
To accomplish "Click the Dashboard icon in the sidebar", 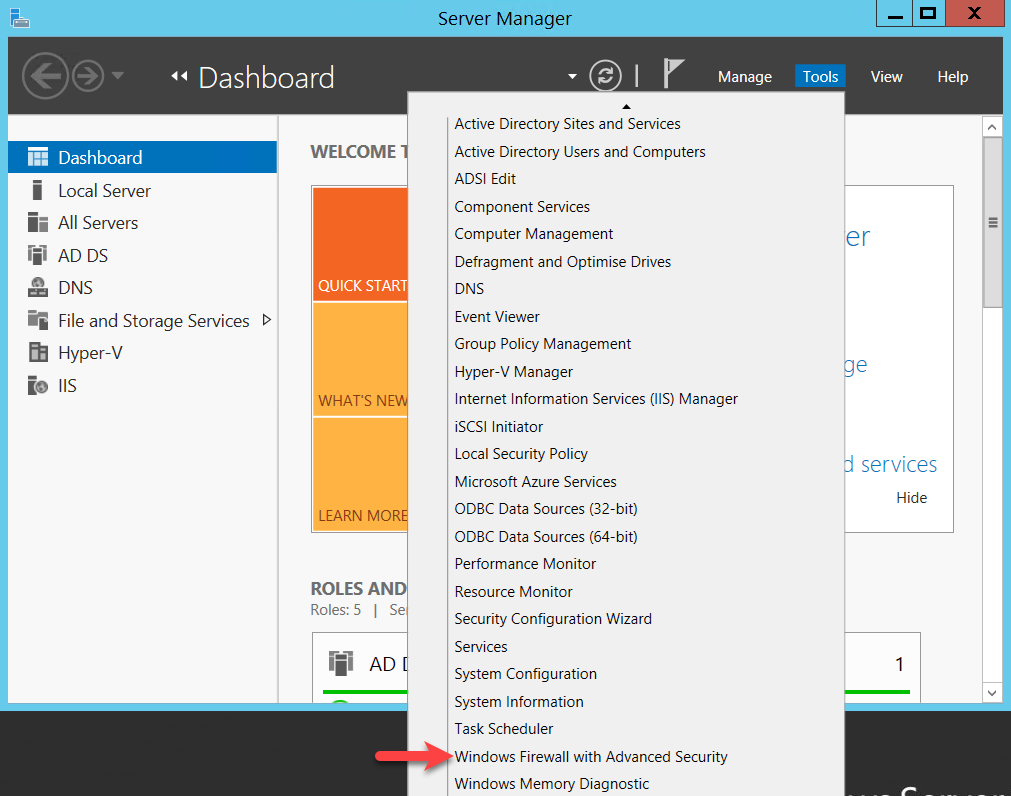I will coord(38,157).
